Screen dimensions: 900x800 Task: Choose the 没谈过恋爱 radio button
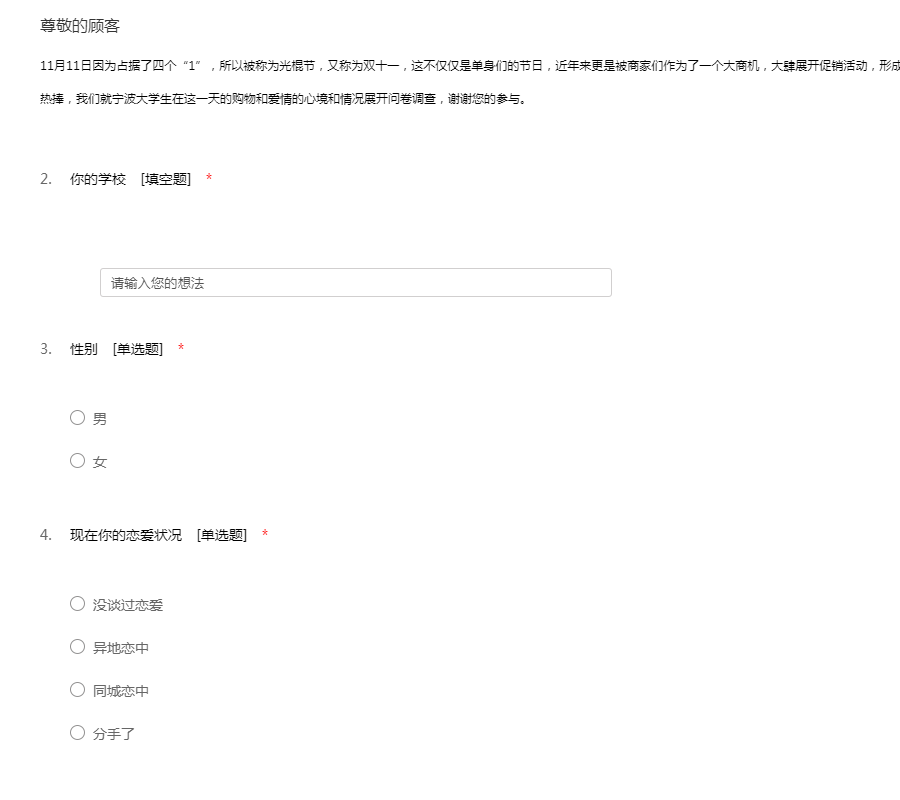click(x=77, y=604)
